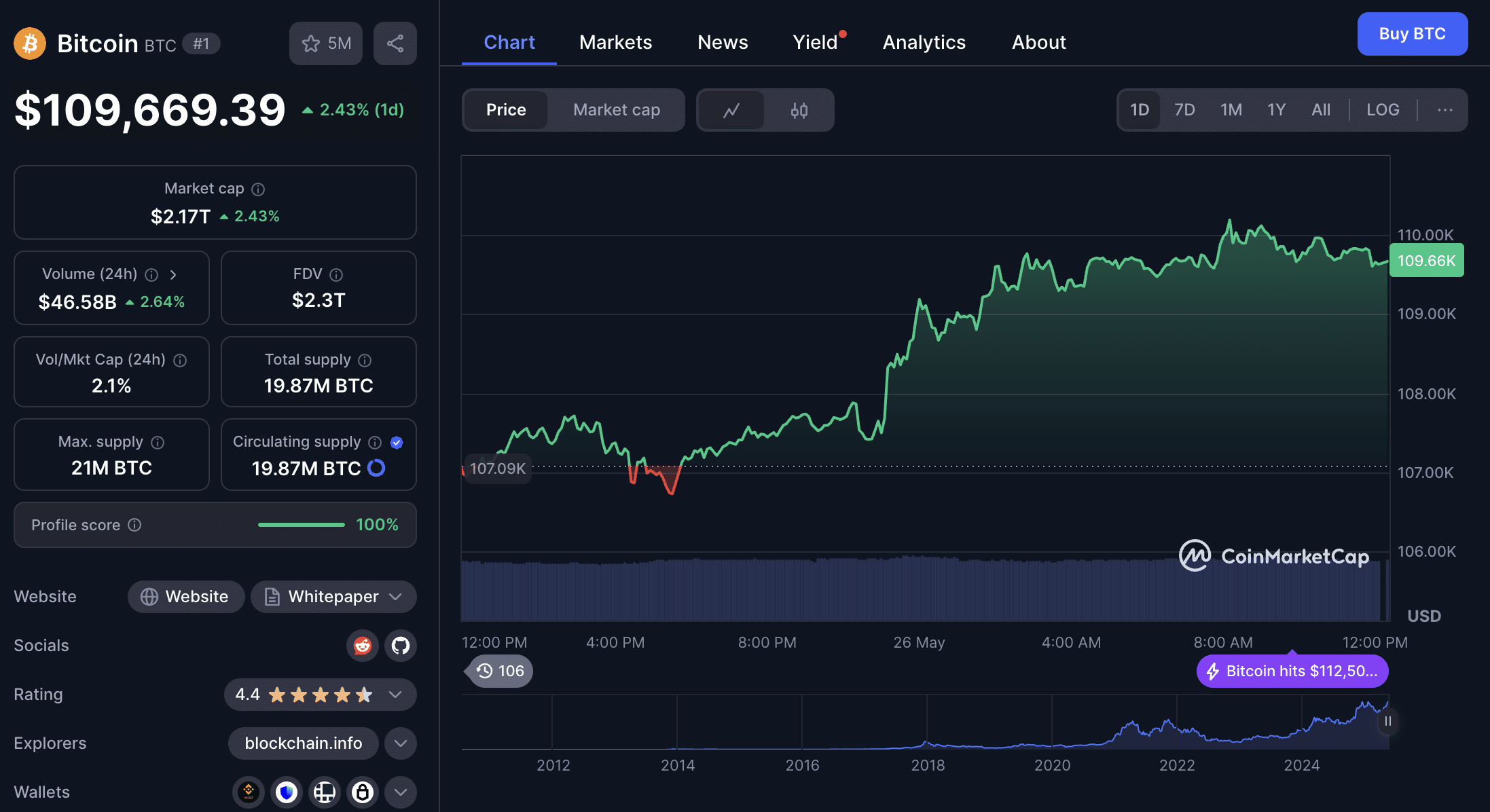The height and width of the screenshot is (812, 1490).
Task: Switch to the Analytics tab
Action: (924, 42)
